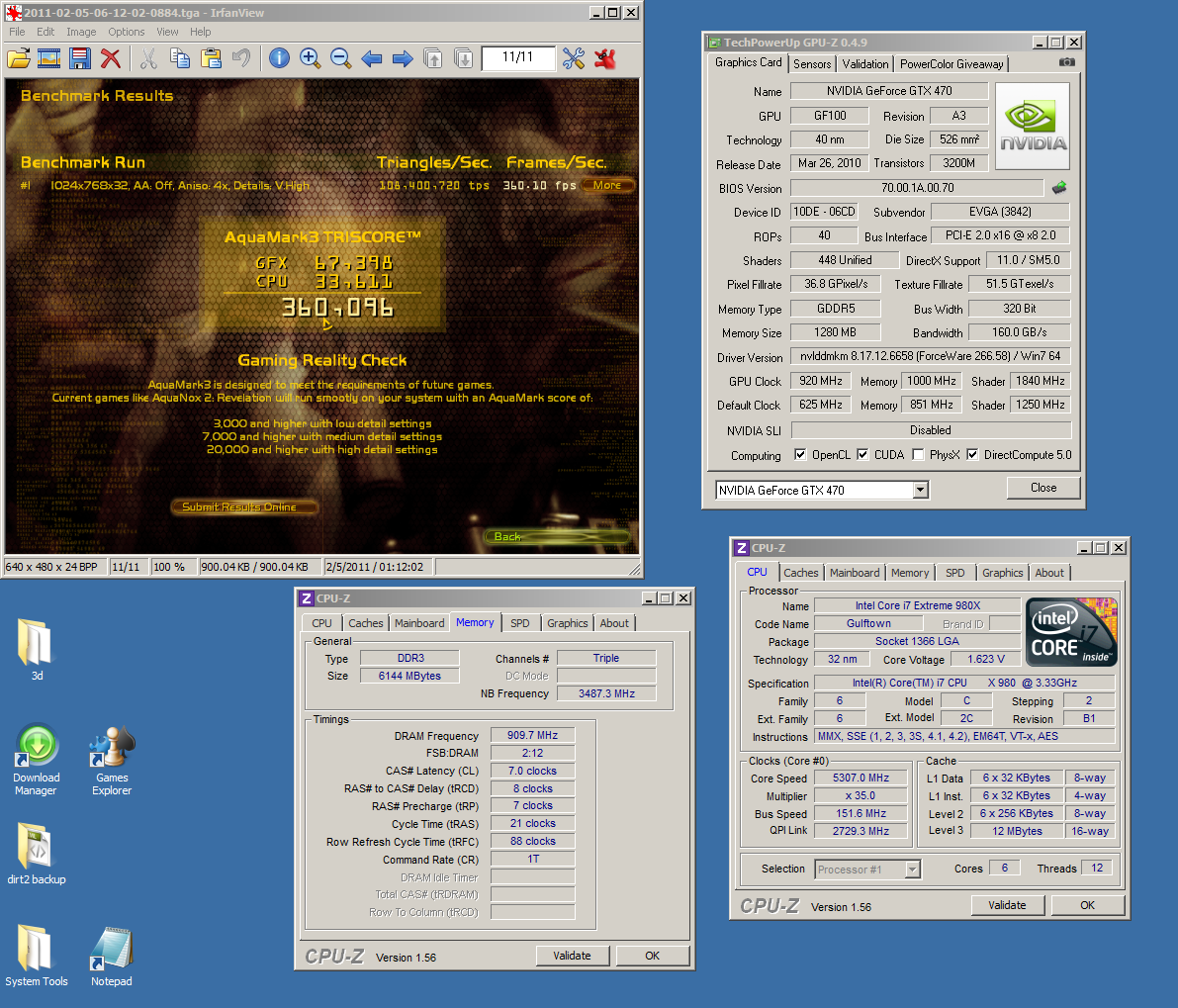The width and height of the screenshot is (1178, 1008).
Task: Switch to Mainboard tab in right CPU-Z window
Action: coord(855,573)
